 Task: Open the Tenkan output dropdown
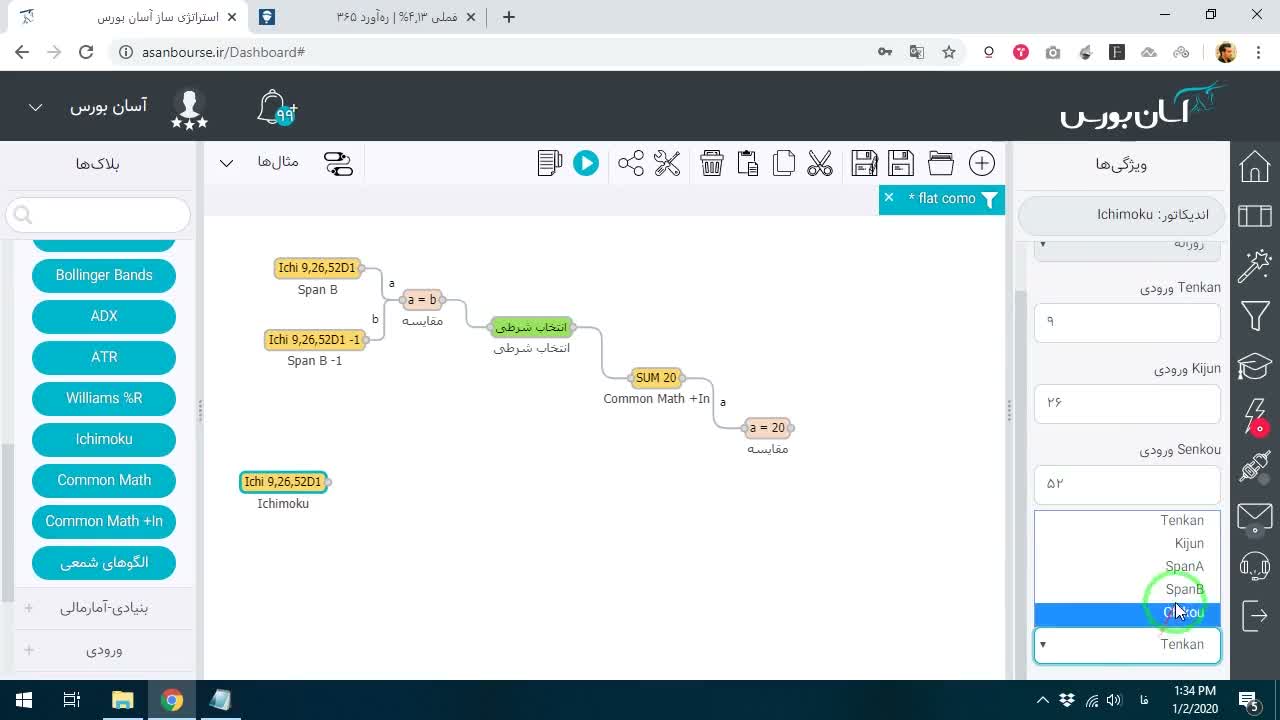tap(1127, 645)
